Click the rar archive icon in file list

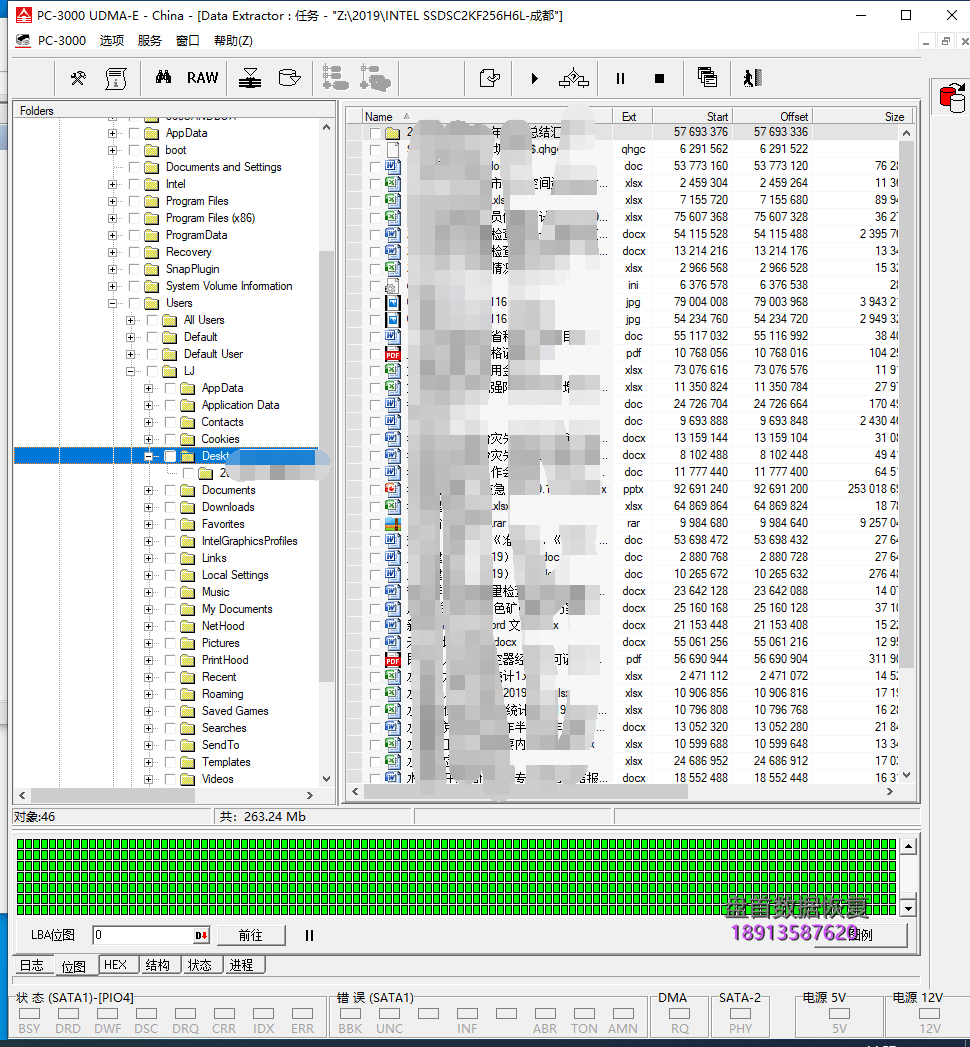tap(393, 524)
